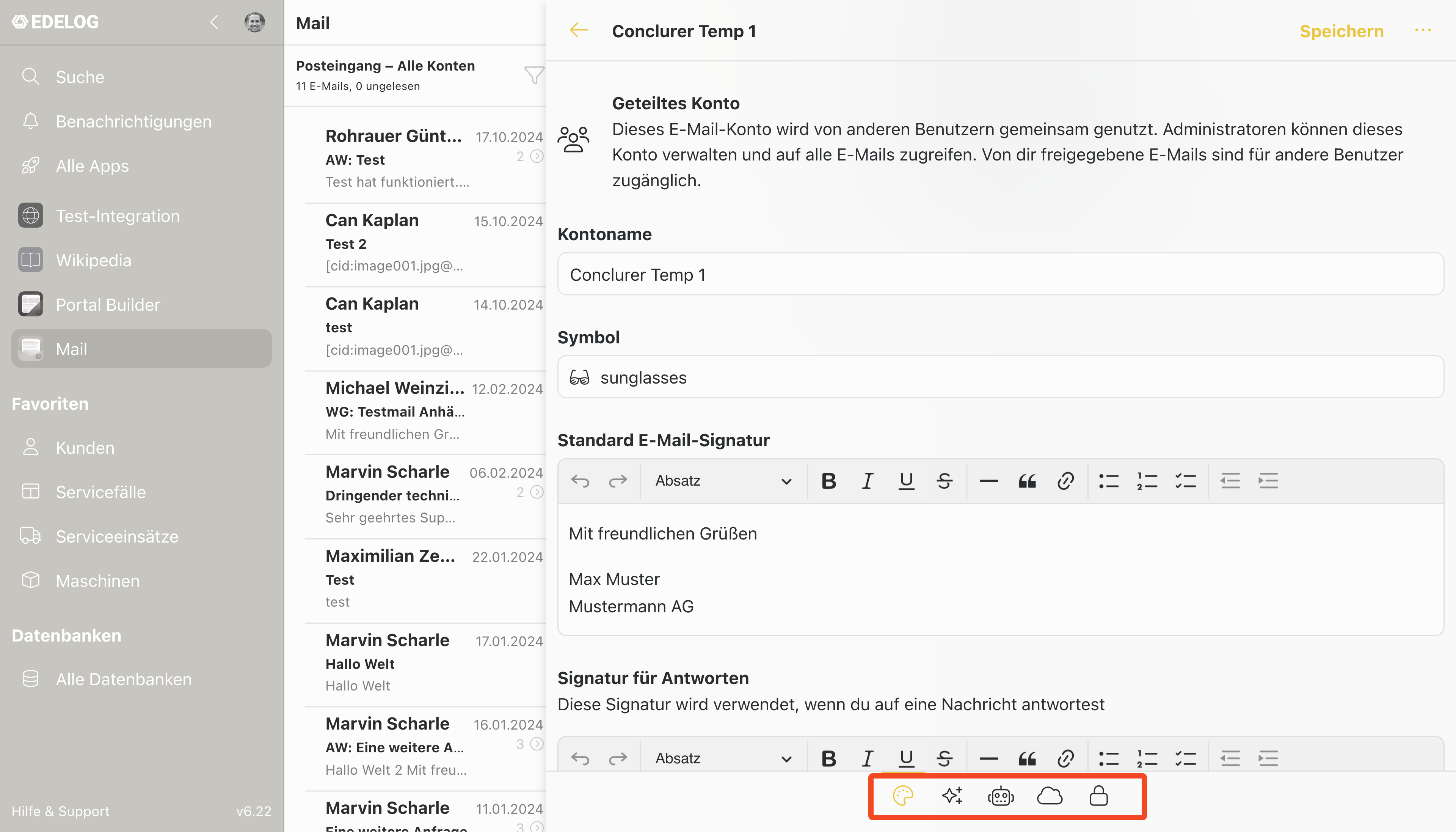Open the palette icon in bottom toolbar

[903, 796]
